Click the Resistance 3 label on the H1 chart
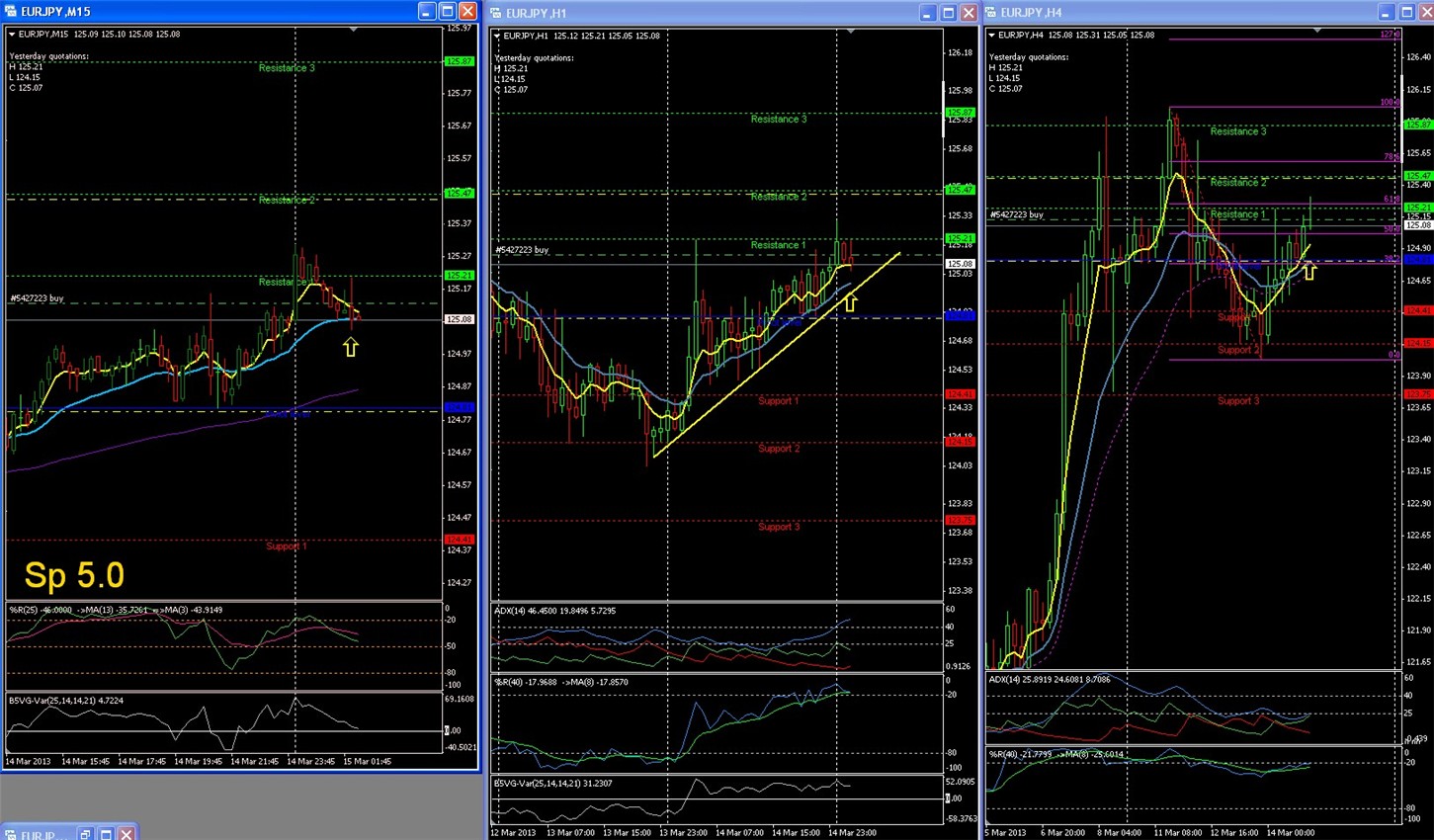This screenshot has width=1434, height=840. click(779, 120)
